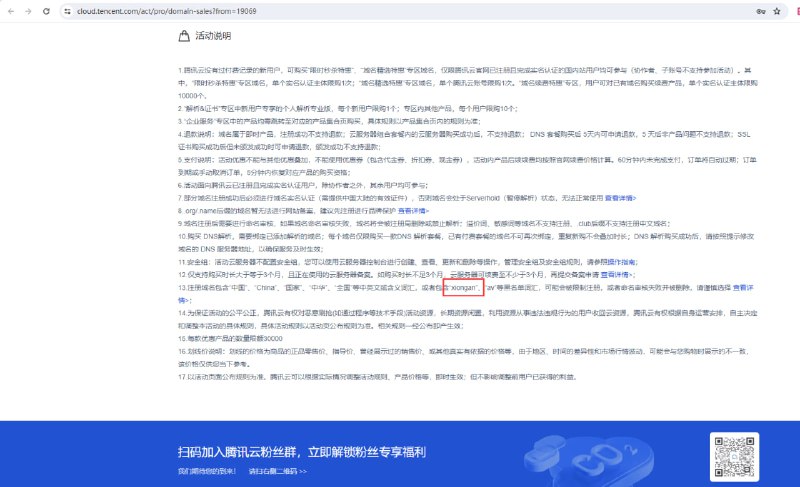Click rule 9 text about 域名命名审核
Viewport: 800px width, 487px height.
pyautogui.click(x=424, y=223)
